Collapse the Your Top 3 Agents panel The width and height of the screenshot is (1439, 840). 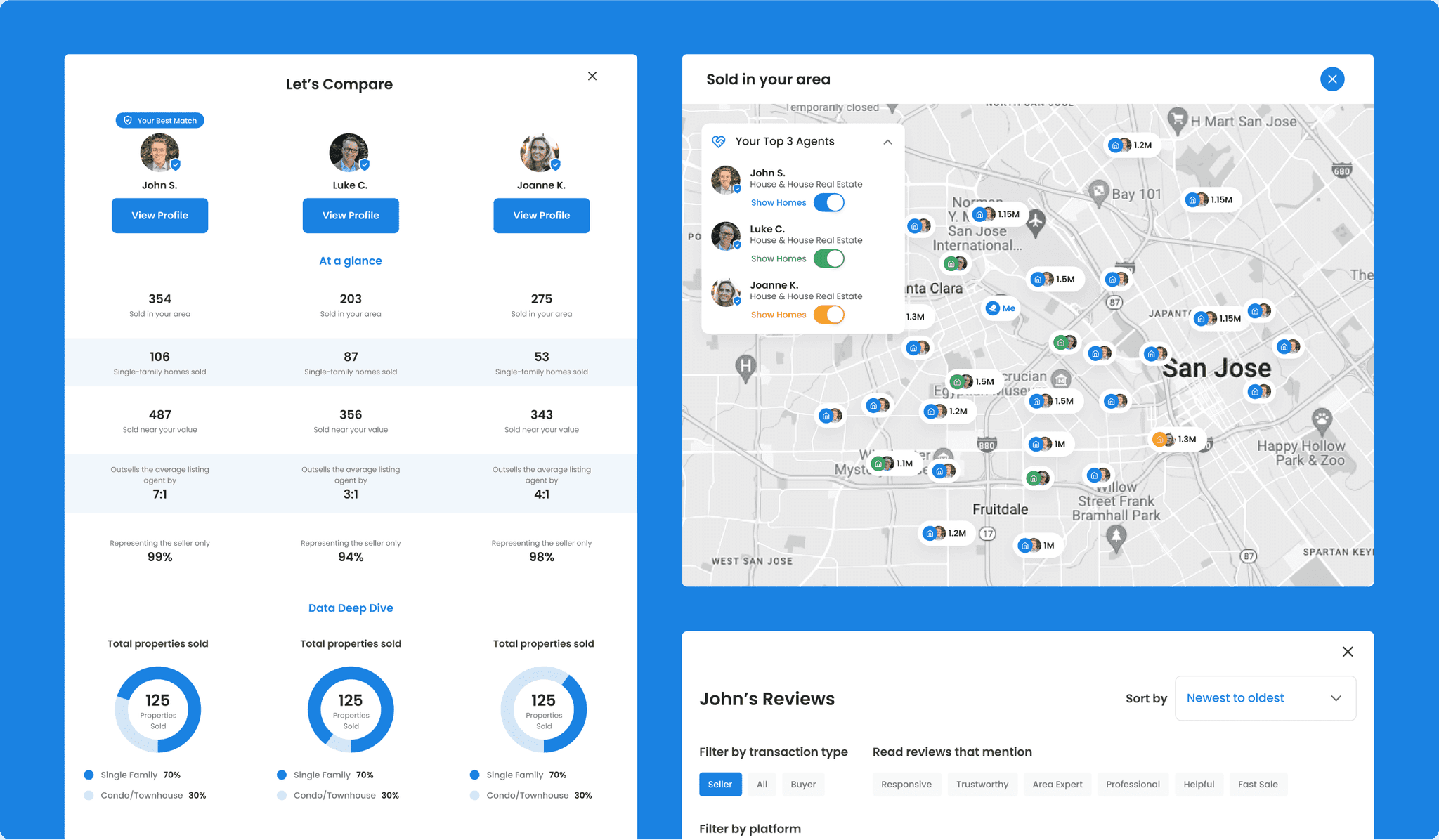(x=887, y=142)
